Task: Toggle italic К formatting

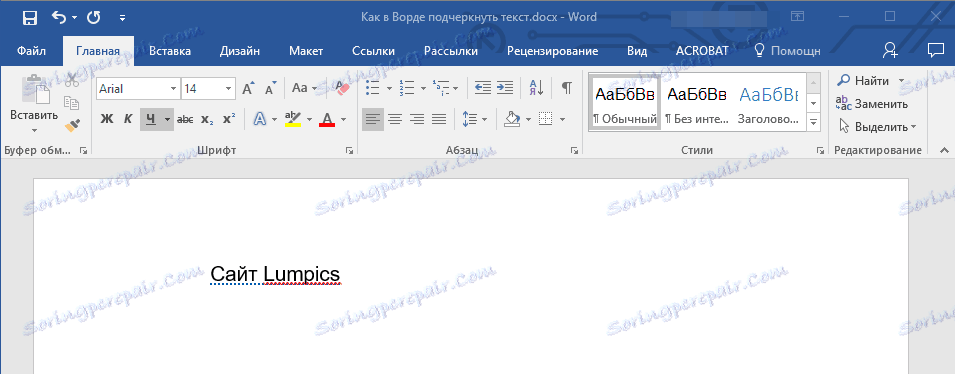Action: pos(128,119)
